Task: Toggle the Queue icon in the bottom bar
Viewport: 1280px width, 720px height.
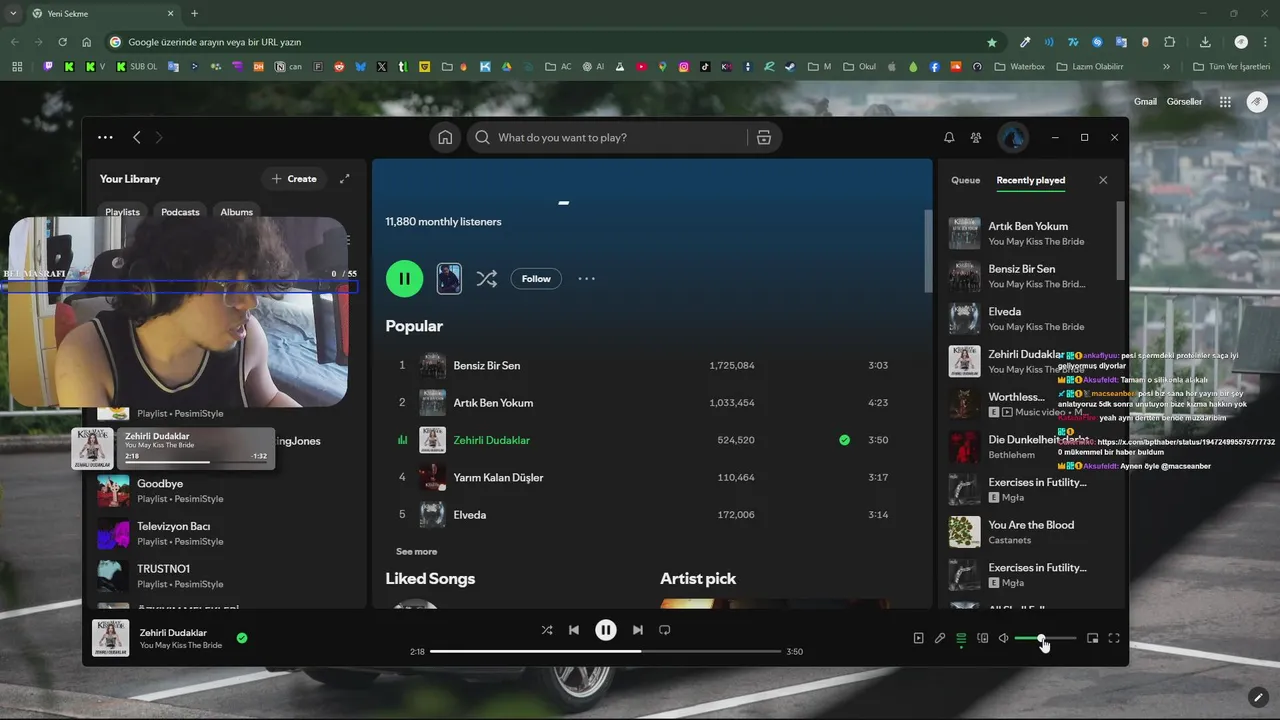Action: pos(961,638)
